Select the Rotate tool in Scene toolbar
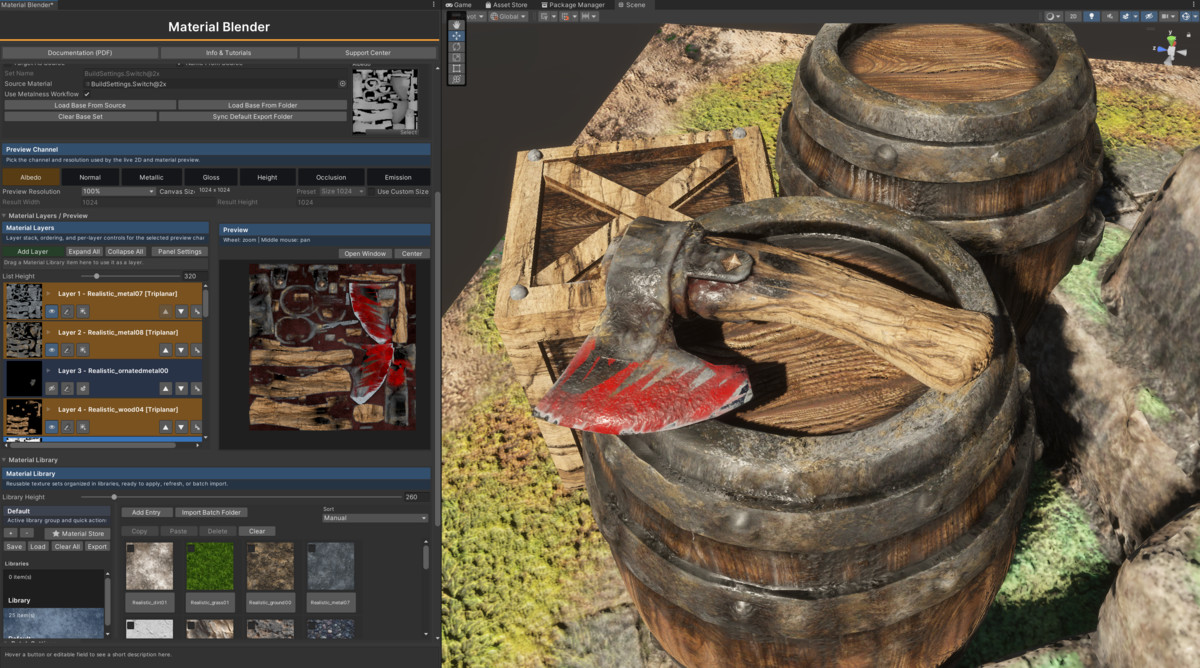Screen dimensions: 1200x668 456,47
